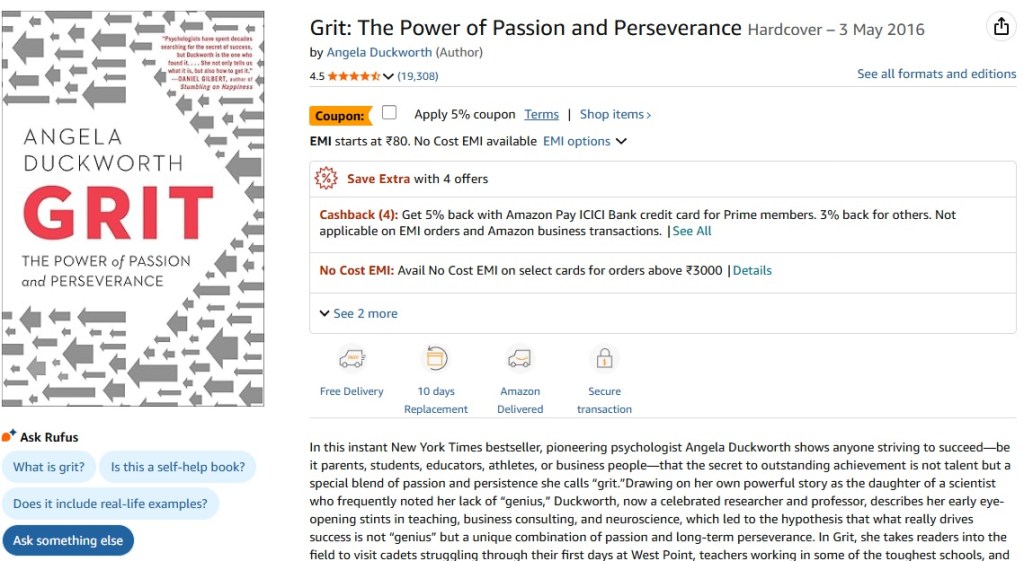
Task: Click the Ask something else button
Action: (68, 540)
